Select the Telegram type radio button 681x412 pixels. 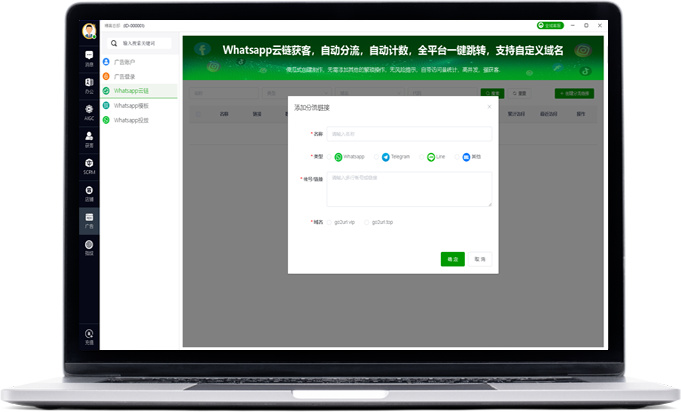click(377, 157)
